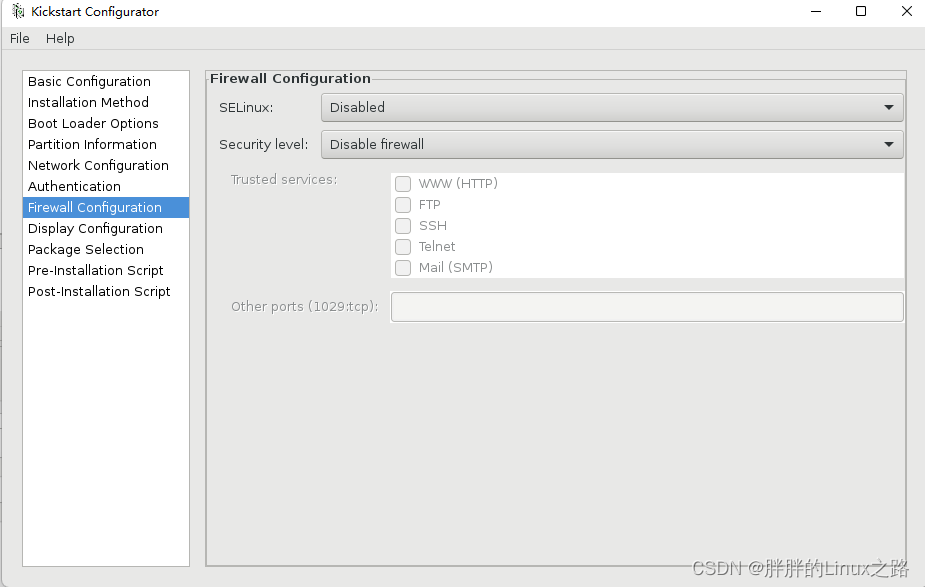Open the Help menu
The width and height of the screenshot is (925, 587).
[x=60, y=38]
